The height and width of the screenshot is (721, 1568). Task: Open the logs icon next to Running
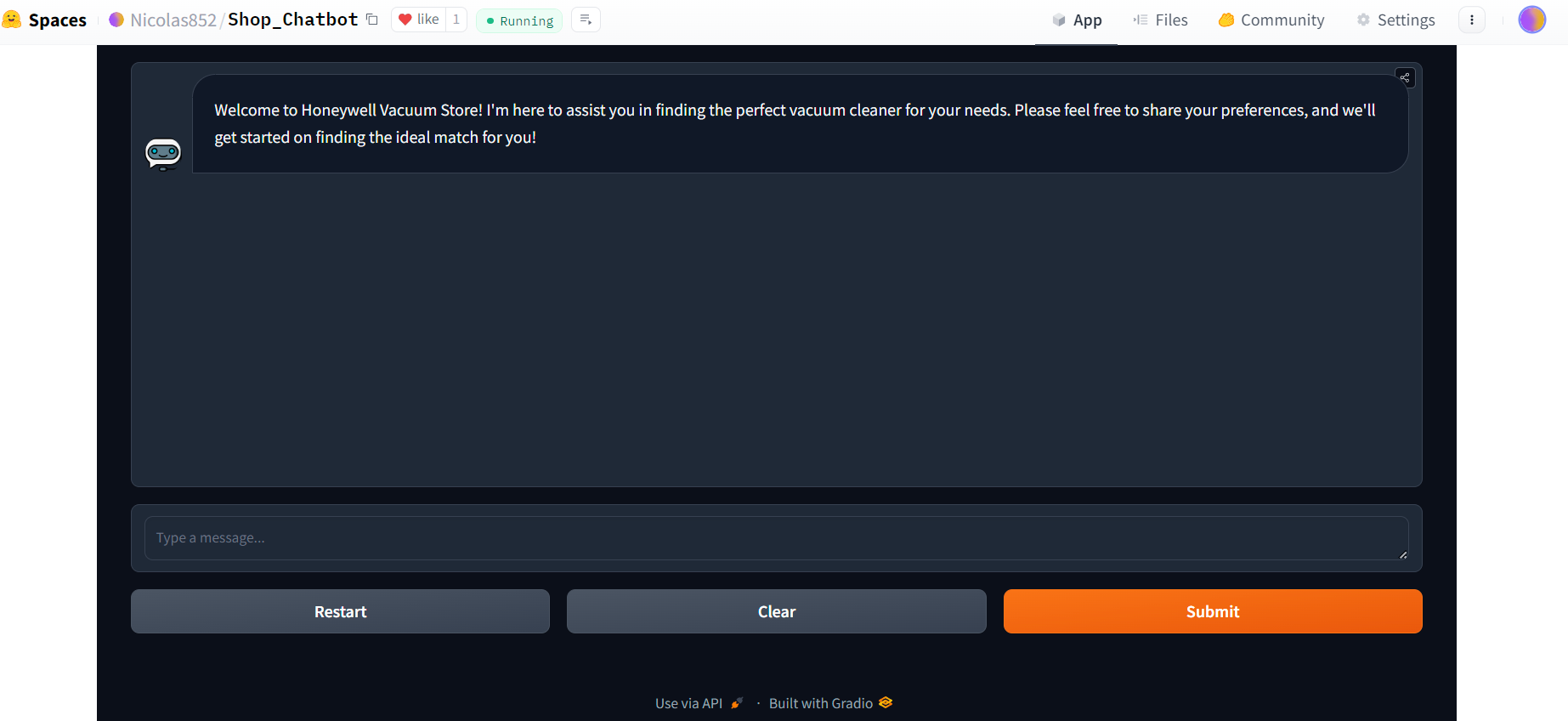click(586, 20)
